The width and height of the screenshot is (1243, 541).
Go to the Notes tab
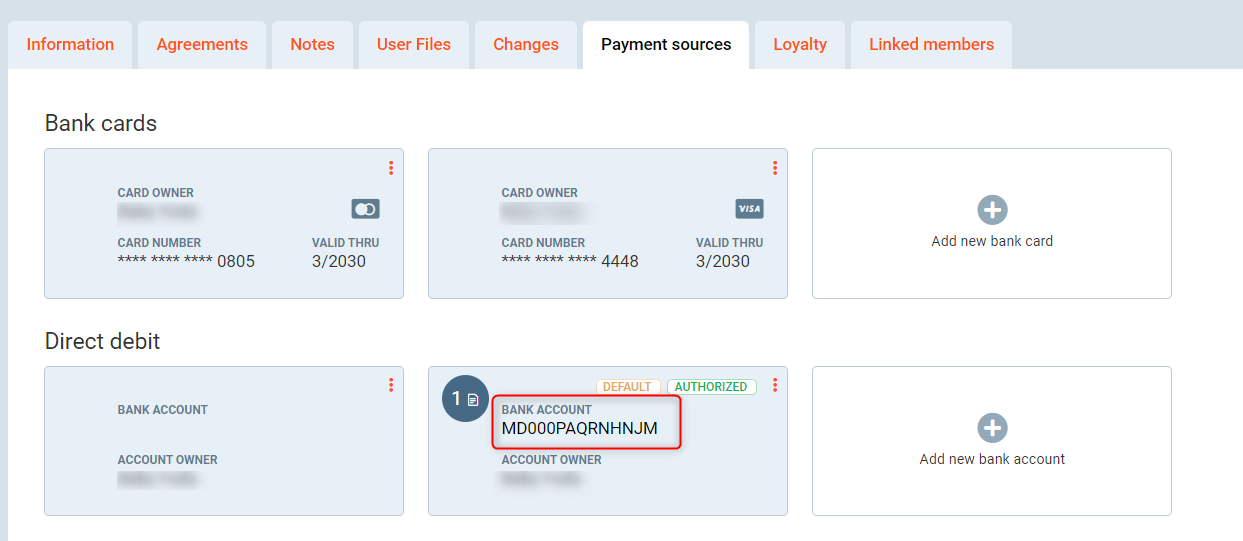(312, 44)
